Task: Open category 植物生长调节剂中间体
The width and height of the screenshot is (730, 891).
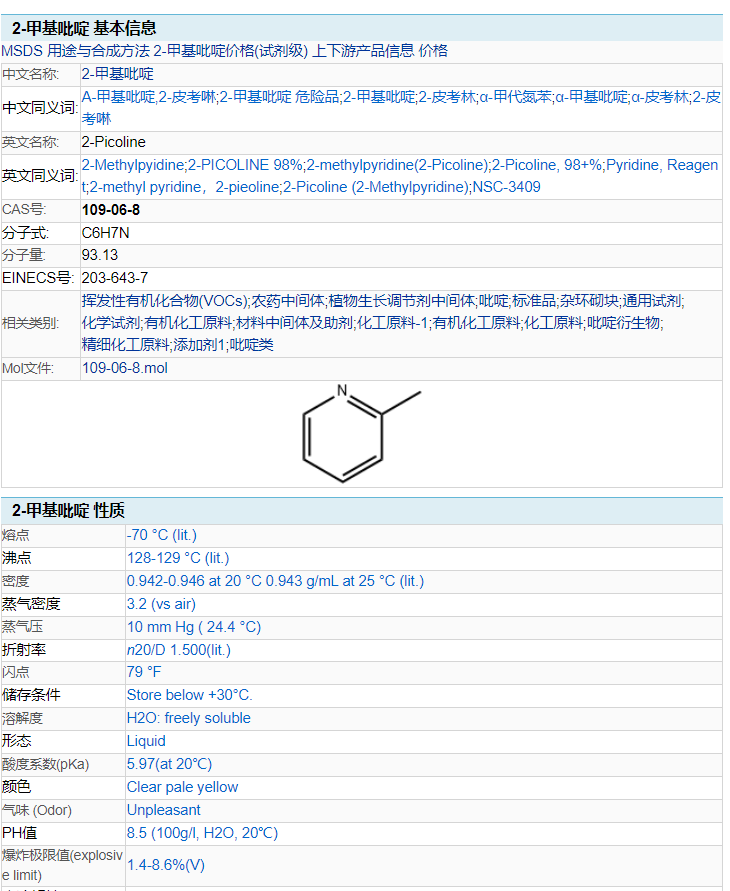Action: (x=402, y=301)
